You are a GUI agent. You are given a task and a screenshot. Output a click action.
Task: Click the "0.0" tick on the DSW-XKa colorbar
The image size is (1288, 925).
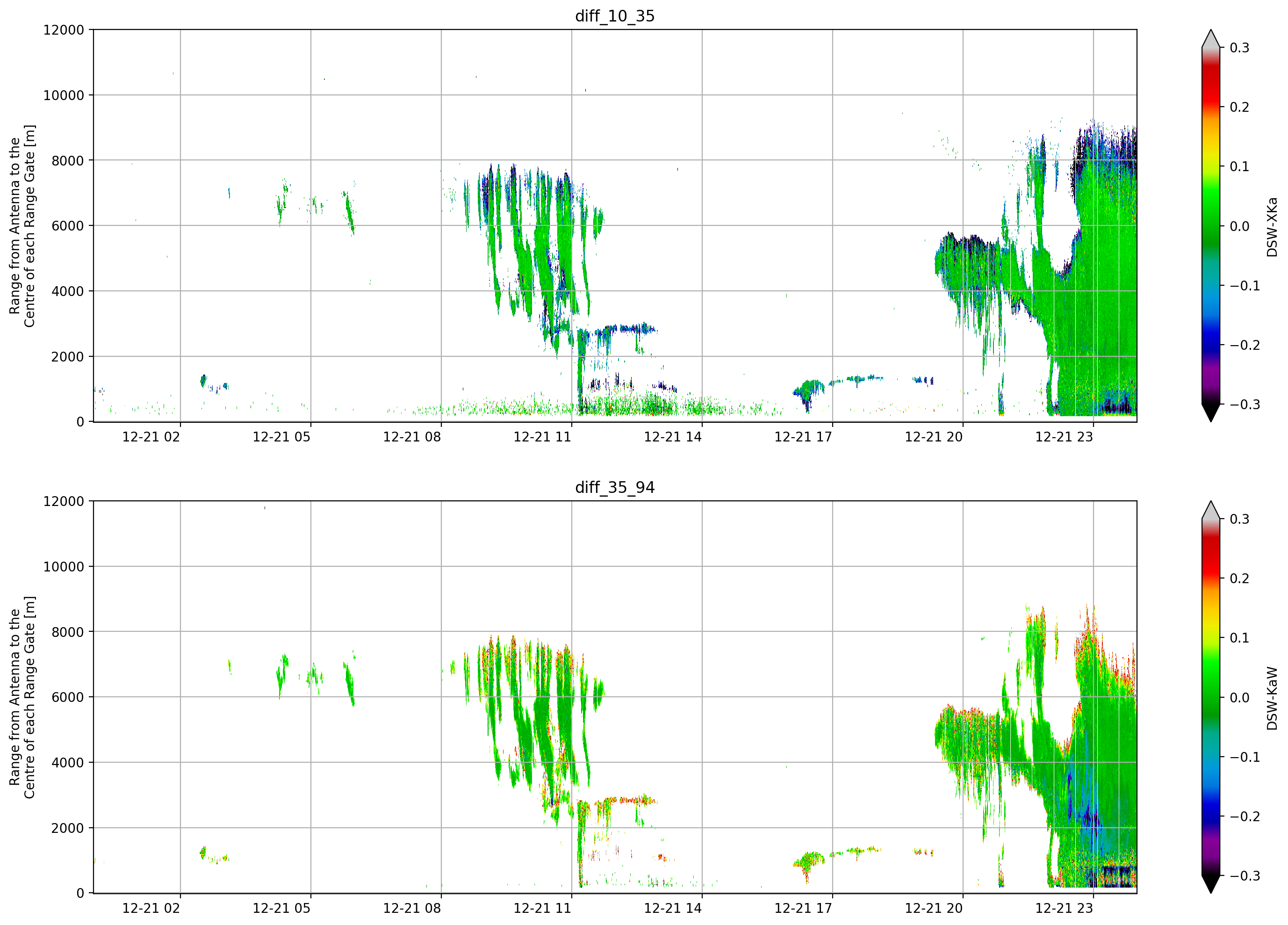pos(1240,226)
